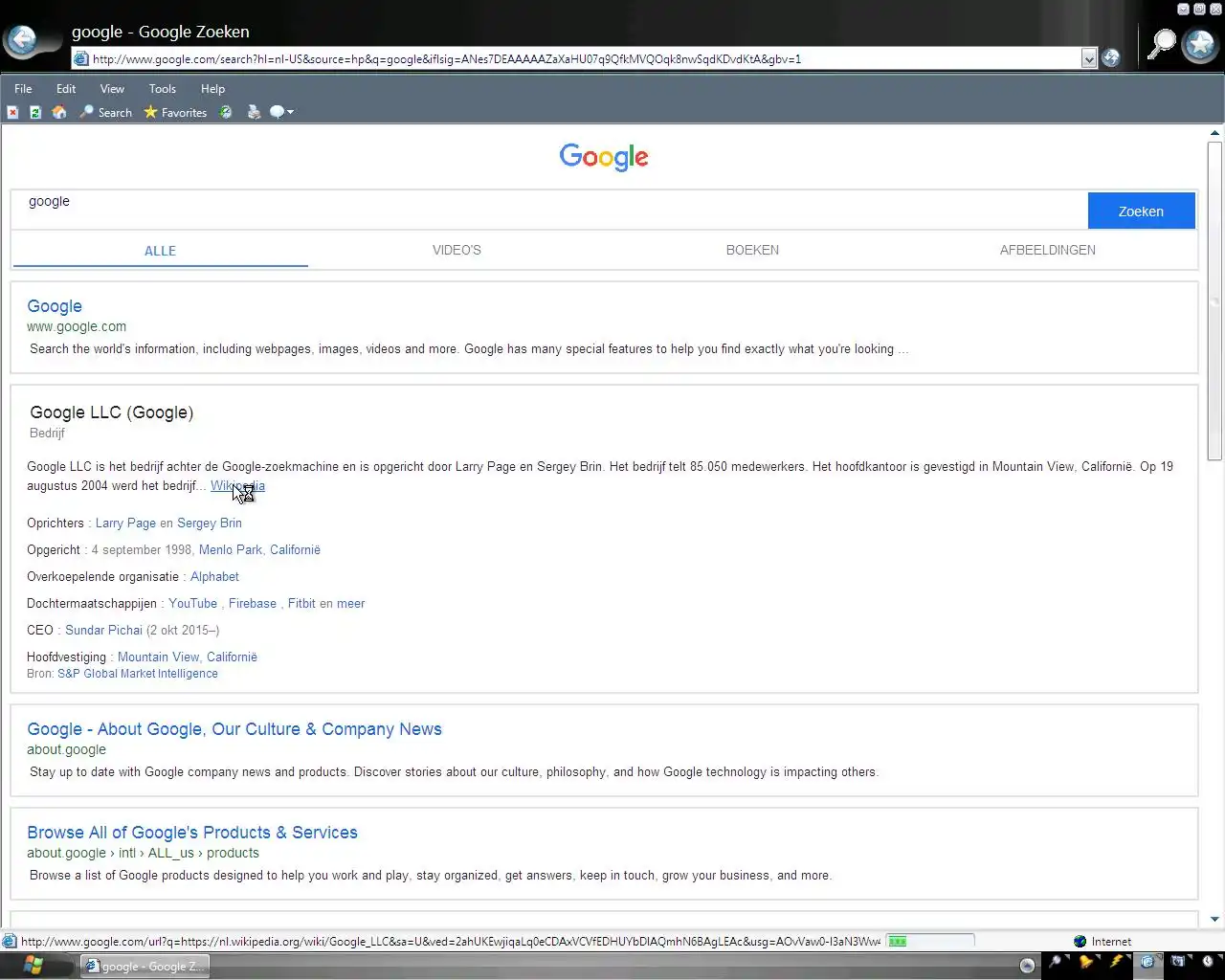The width and height of the screenshot is (1225, 980).
Task: Click the Print toolbar icon
Action: coord(254,112)
